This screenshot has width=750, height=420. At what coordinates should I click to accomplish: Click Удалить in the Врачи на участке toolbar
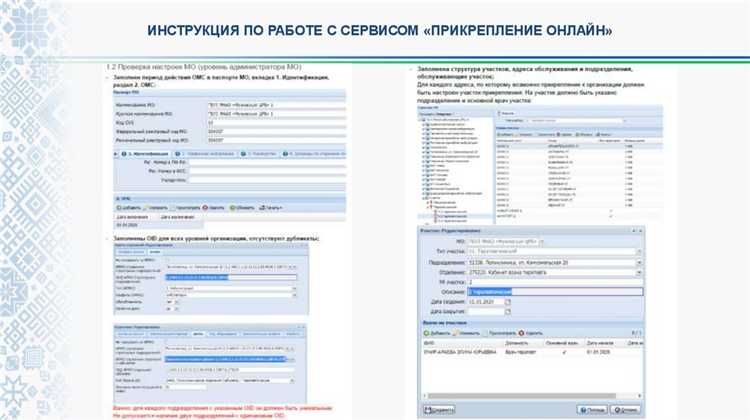tap(530, 333)
